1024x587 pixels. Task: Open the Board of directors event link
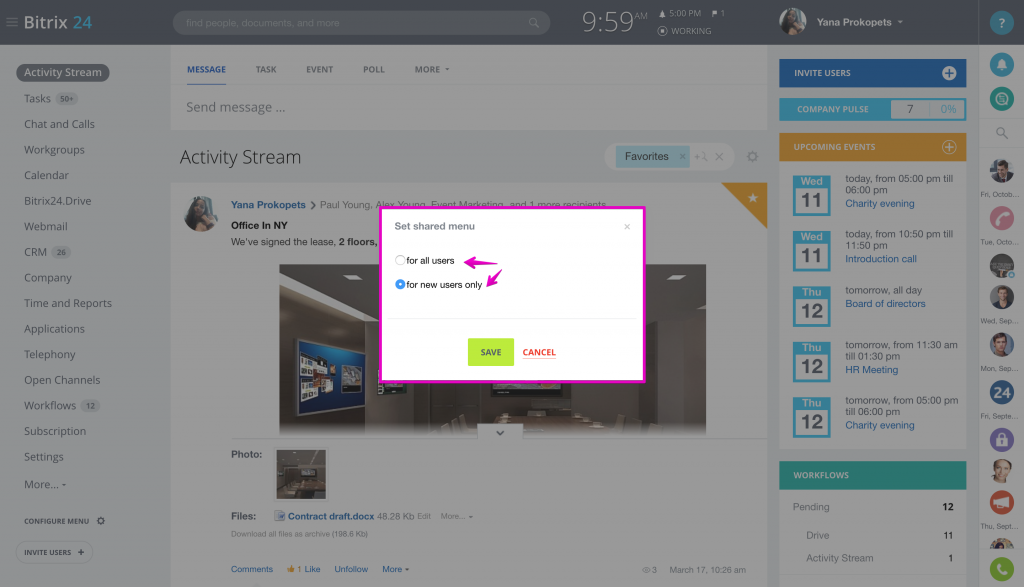point(885,304)
